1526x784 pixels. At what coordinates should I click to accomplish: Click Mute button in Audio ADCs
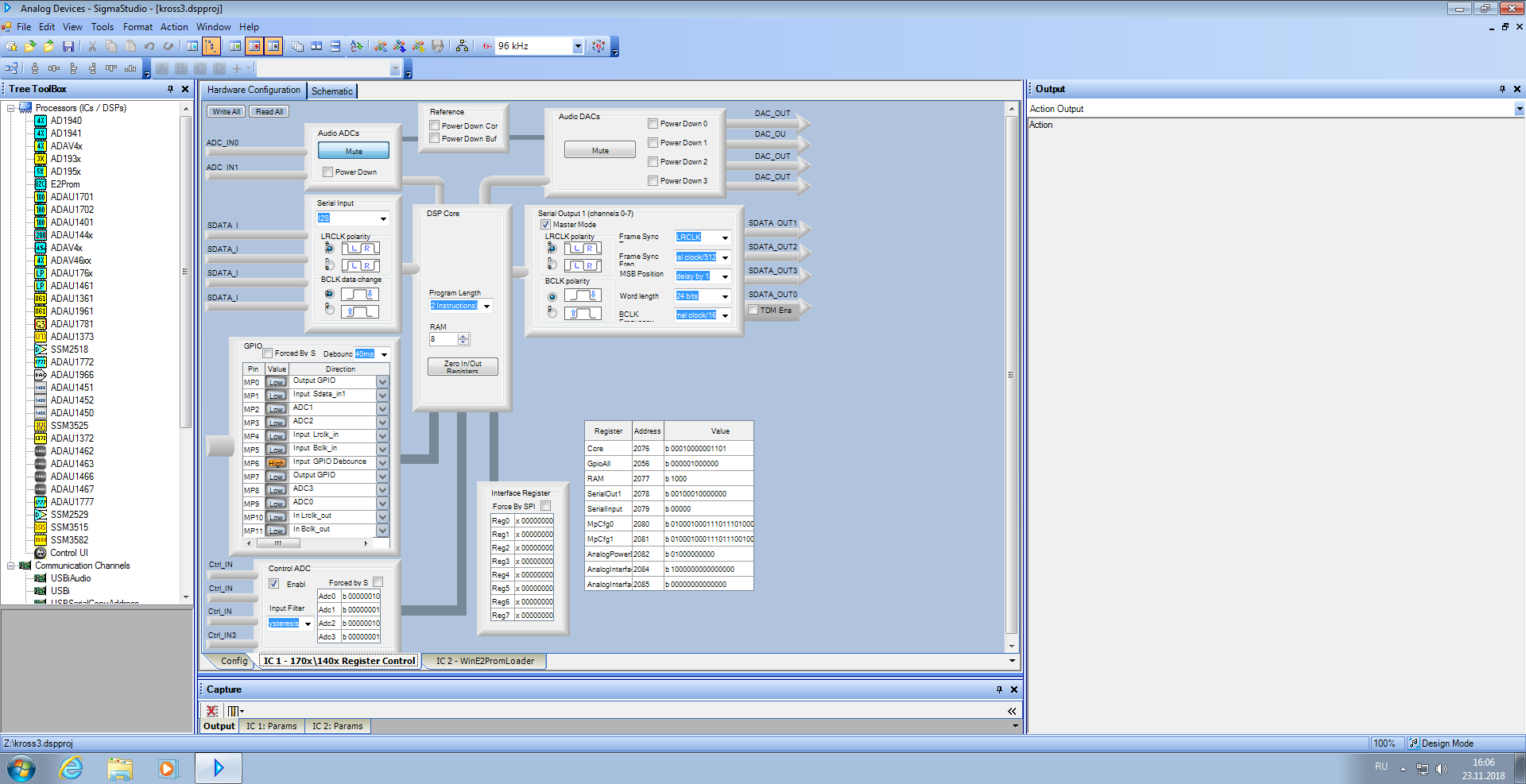354,151
